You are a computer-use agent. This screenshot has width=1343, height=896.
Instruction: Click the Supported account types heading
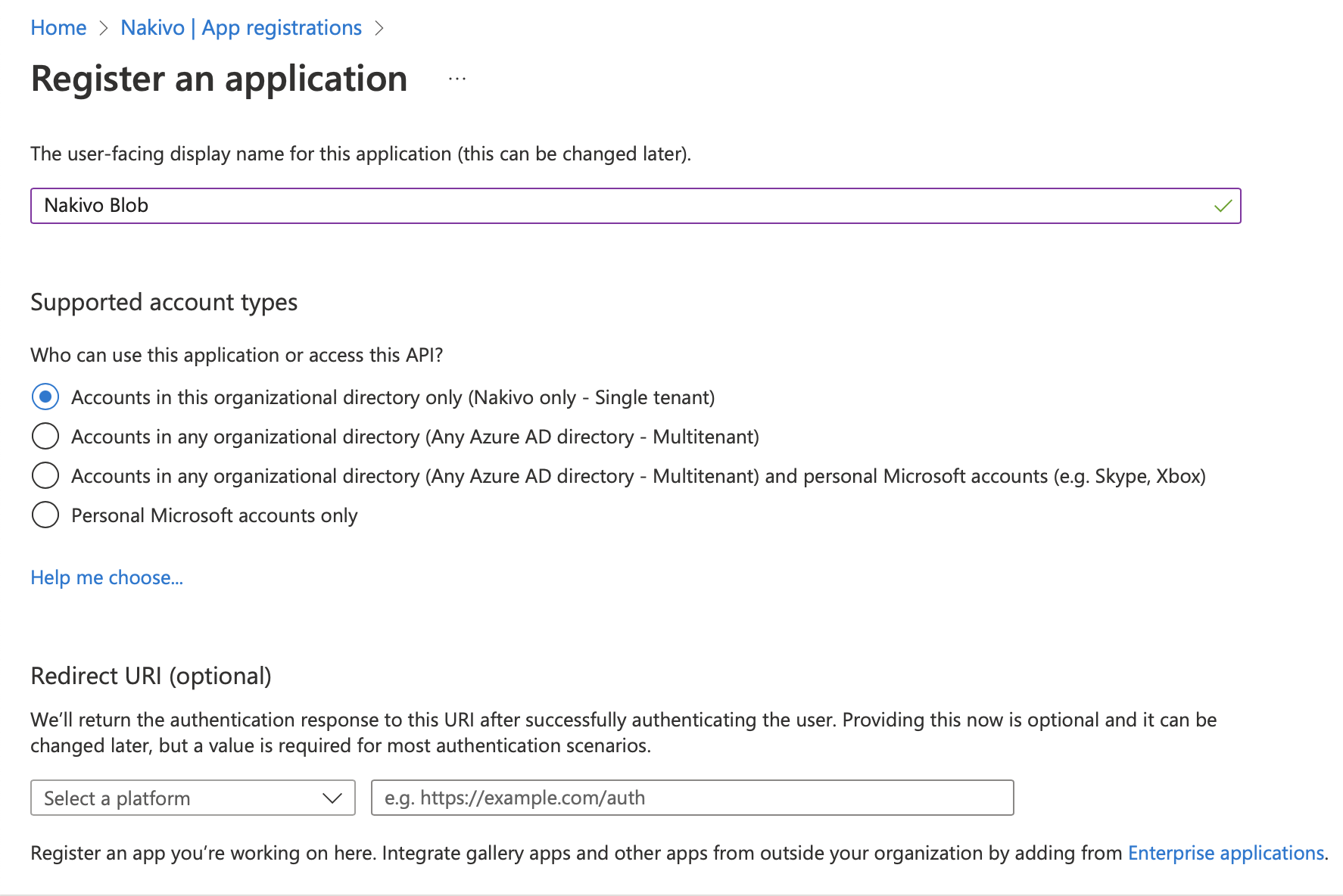click(164, 302)
